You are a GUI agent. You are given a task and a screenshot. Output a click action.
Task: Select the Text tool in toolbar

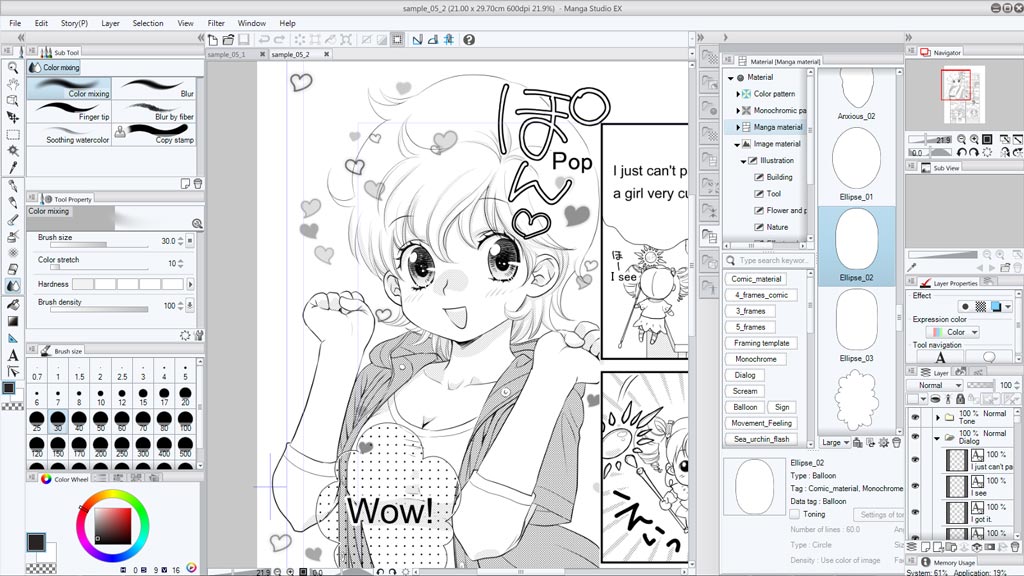point(13,355)
